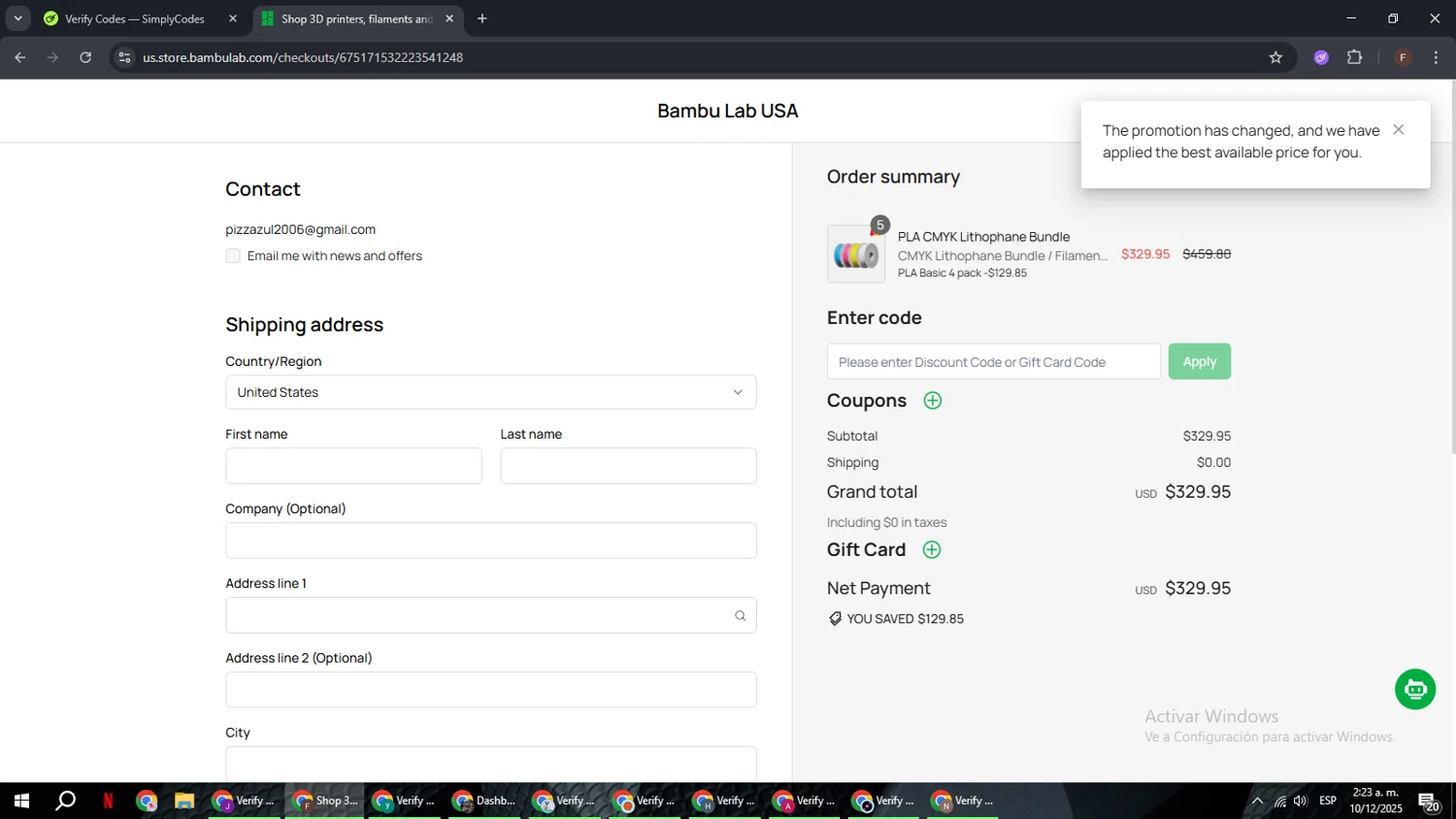
Task: Click the City input field
Action: 491,764
